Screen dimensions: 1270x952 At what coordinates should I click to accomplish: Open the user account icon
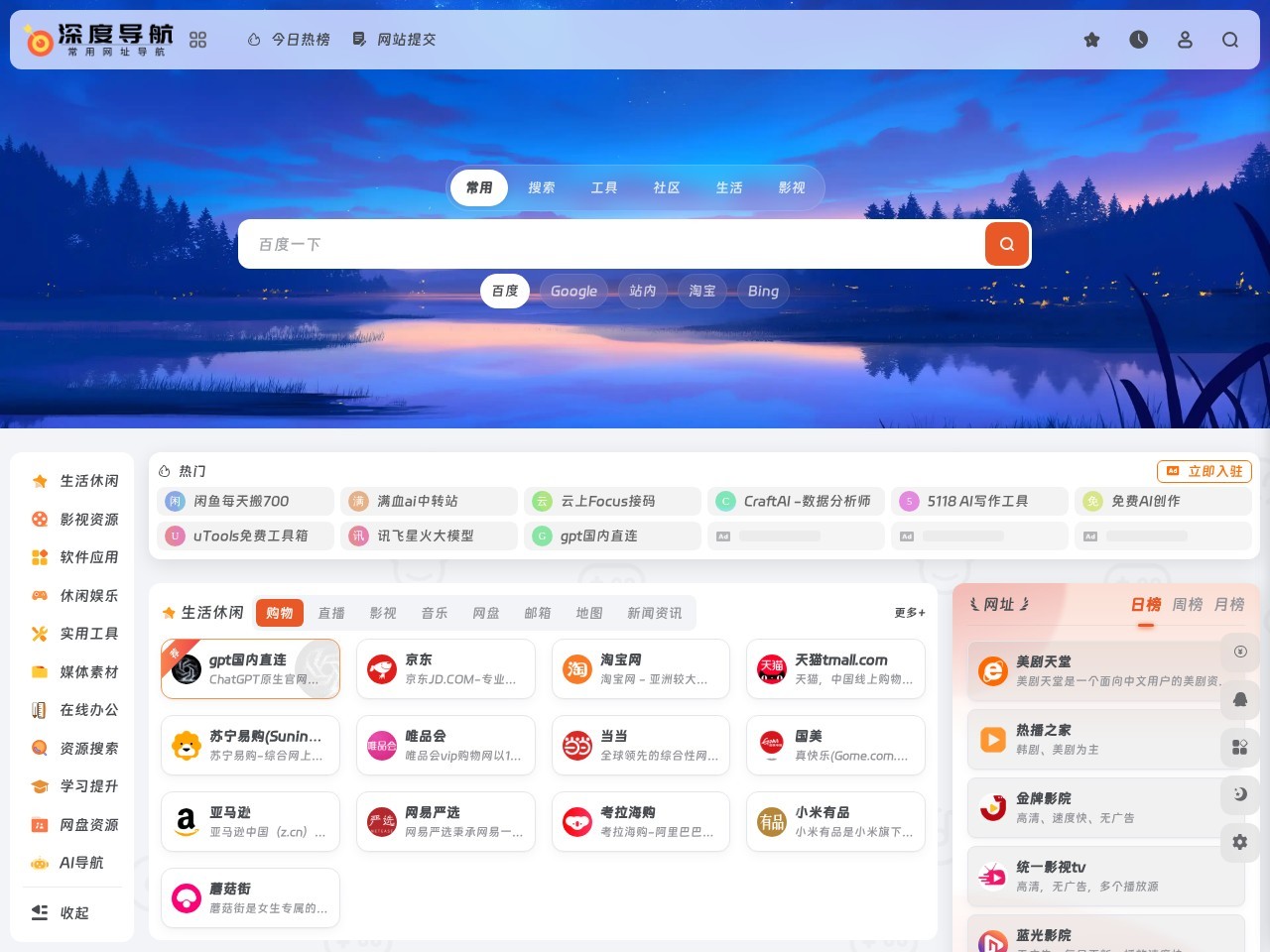1185,40
